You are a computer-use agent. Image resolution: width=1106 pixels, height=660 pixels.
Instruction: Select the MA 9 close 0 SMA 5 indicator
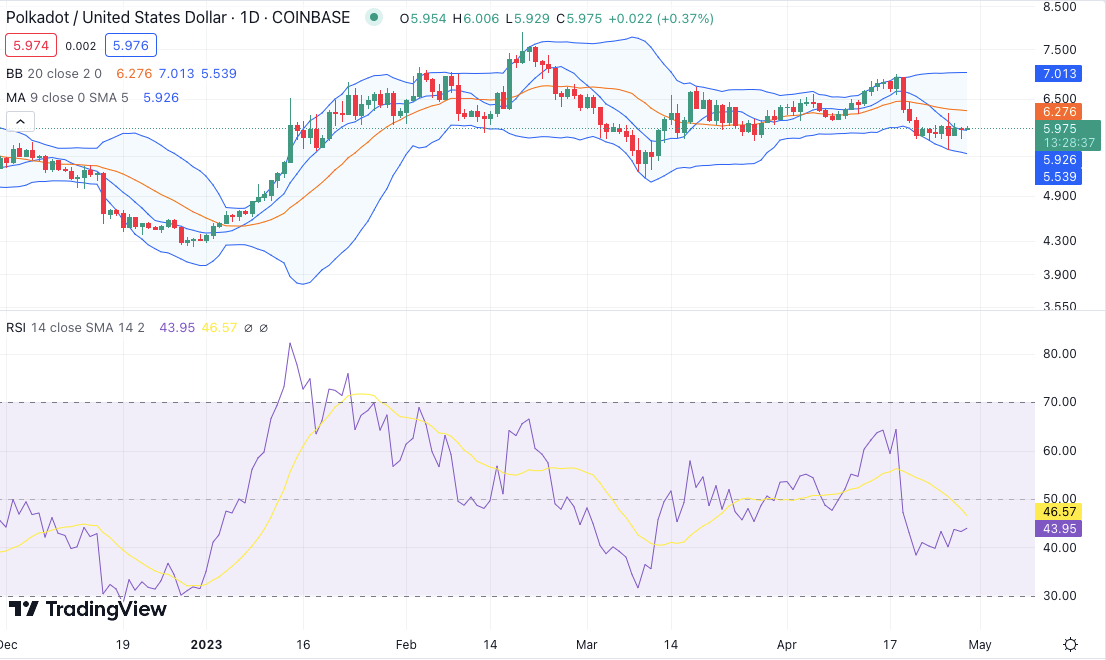click(67, 97)
